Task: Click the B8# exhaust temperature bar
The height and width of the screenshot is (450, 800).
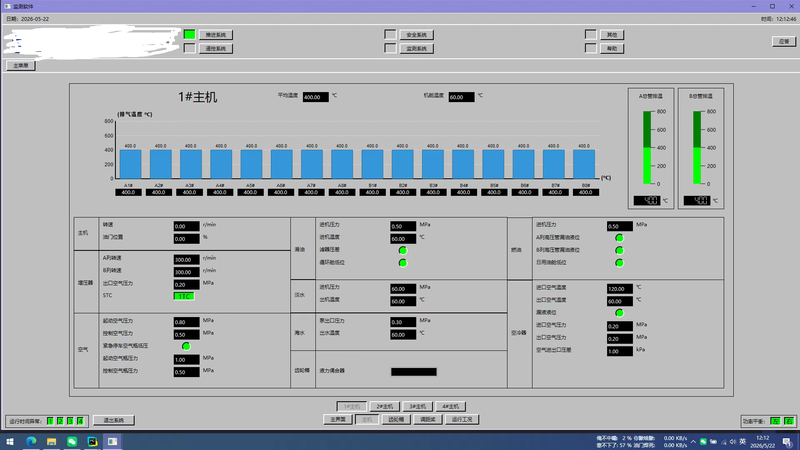Action: (x=584, y=164)
